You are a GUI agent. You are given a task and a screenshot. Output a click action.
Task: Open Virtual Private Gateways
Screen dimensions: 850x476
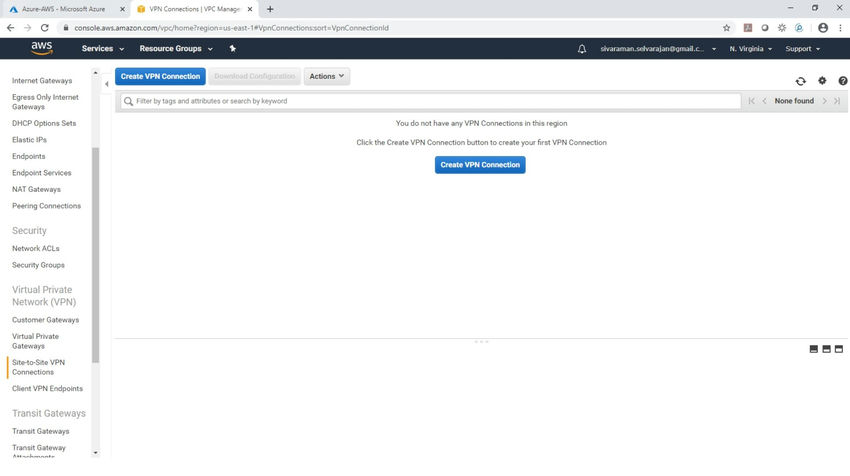tap(35, 341)
